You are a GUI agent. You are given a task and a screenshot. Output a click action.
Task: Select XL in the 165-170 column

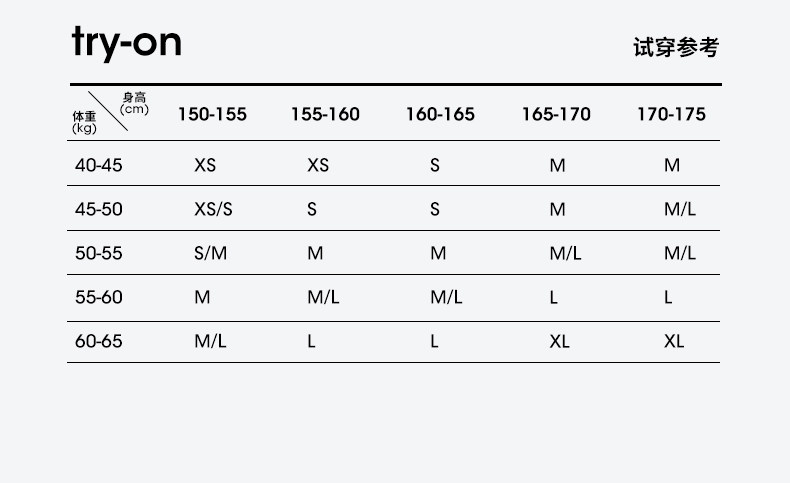pos(559,341)
